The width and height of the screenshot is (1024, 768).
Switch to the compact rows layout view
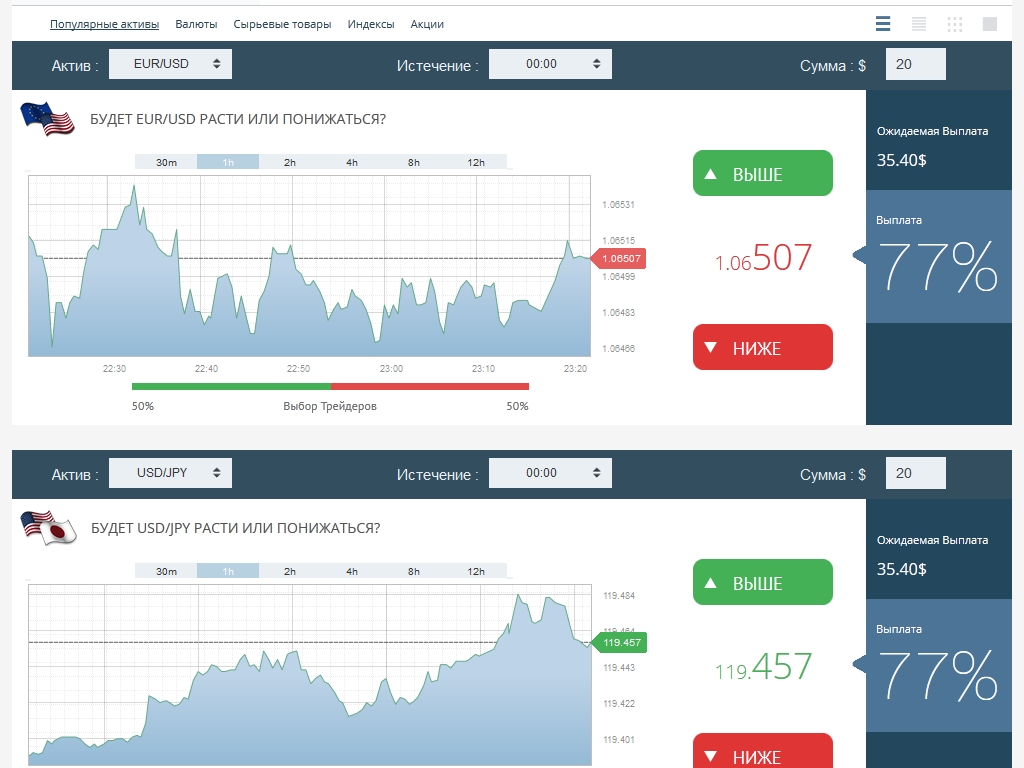point(918,24)
